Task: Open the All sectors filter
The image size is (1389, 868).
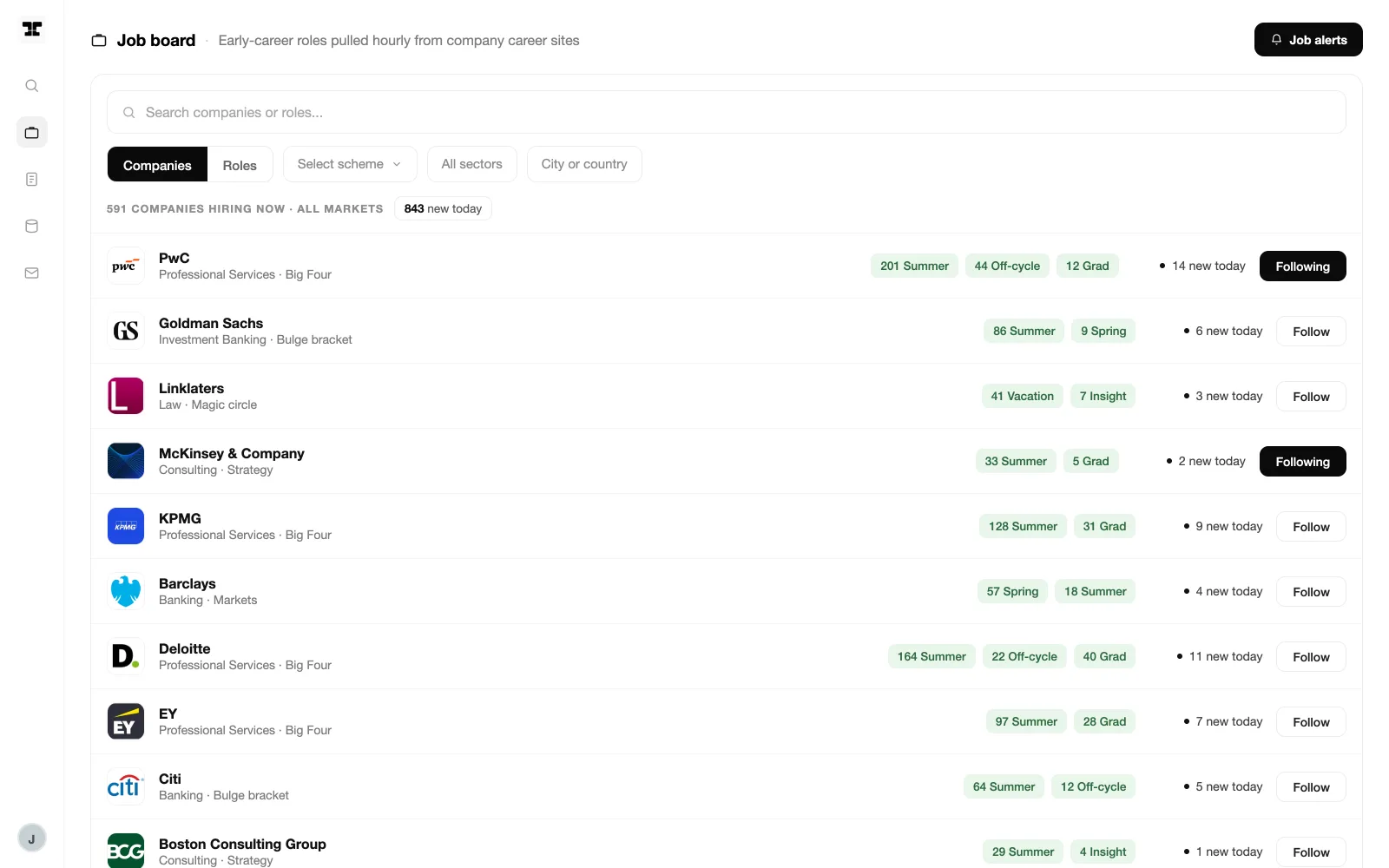Action: coord(472,164)
